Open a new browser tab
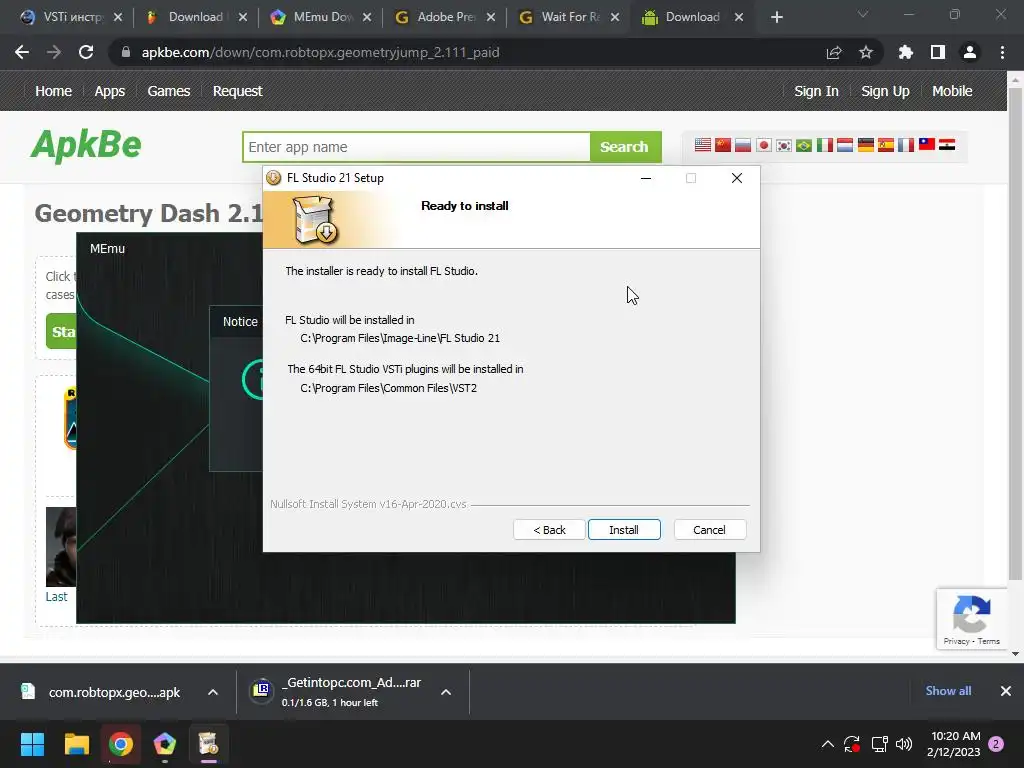 point(776,17)
